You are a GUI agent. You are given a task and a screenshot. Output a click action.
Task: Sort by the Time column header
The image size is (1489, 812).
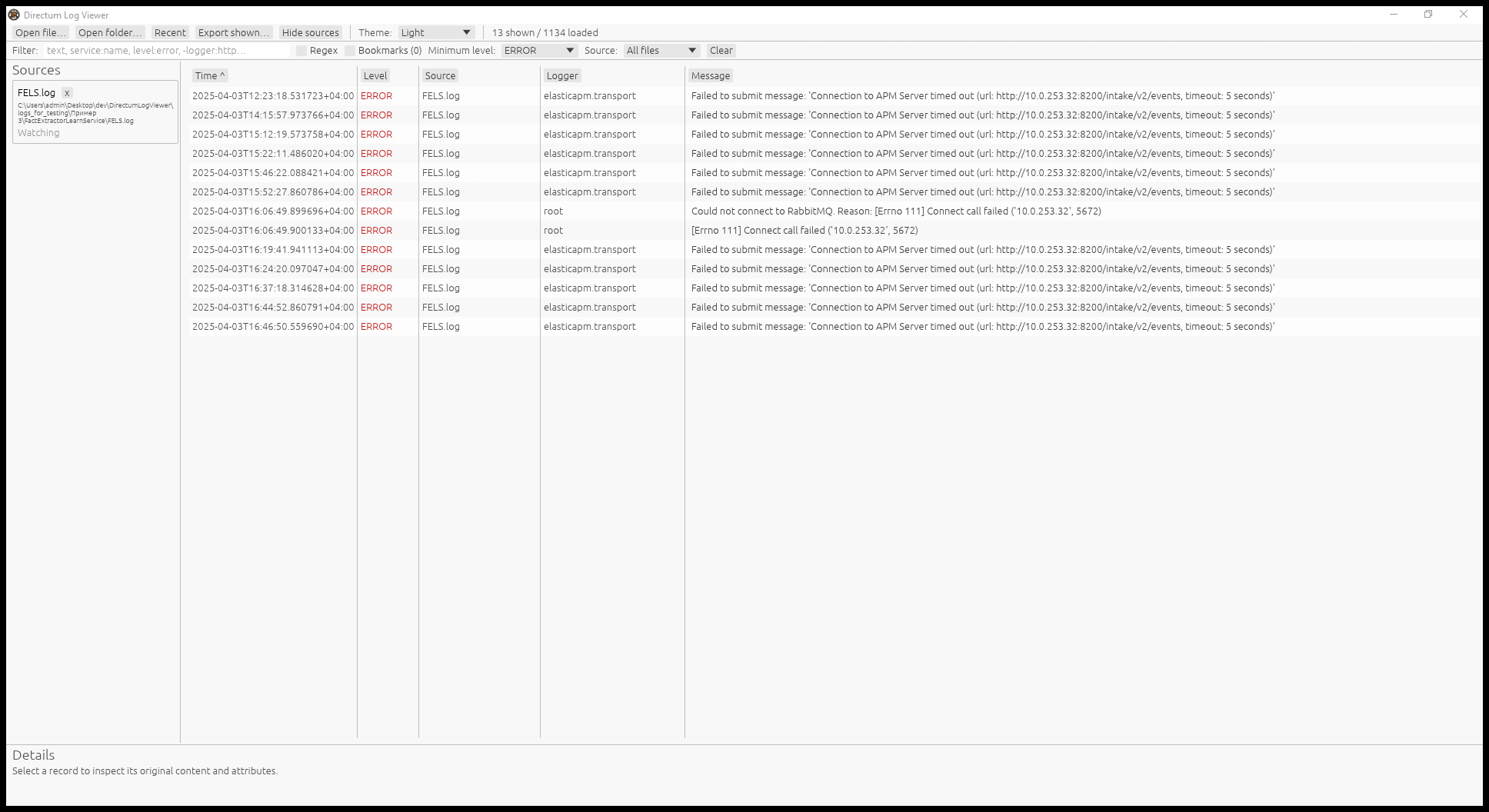pos(210,75)
